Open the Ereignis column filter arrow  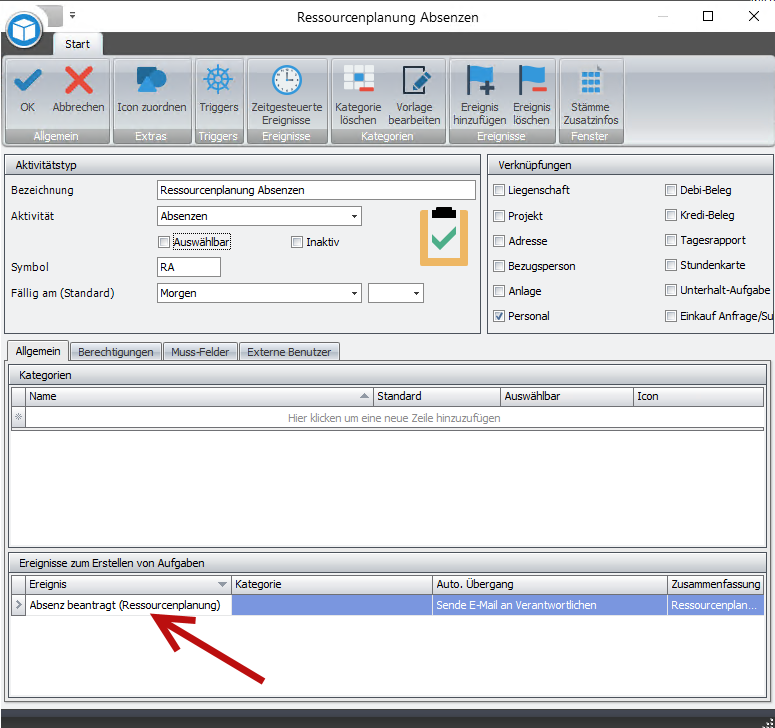tap(222, 584)
